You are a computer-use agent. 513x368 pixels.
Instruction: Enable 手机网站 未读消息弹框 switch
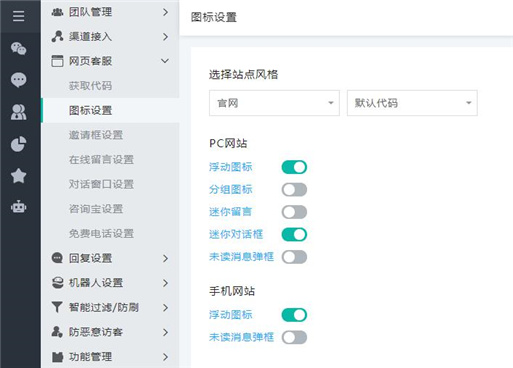pos(294,337)
